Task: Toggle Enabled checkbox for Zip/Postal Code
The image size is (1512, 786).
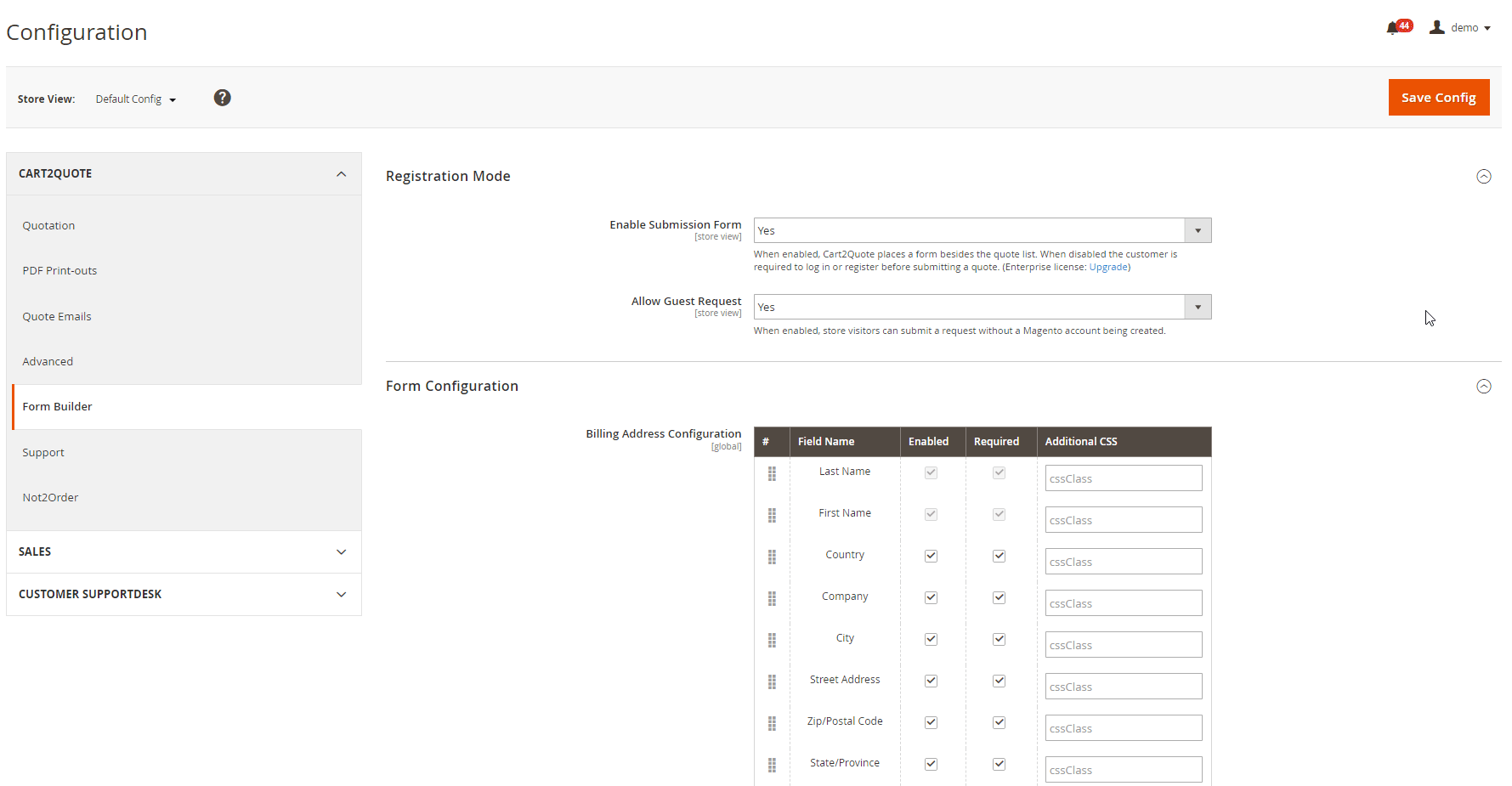Action: point(931,722)
